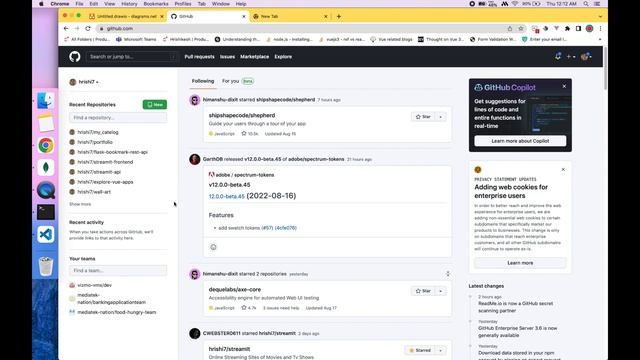The width and height of the screenshot is (640, 360).
Task: Click the Find a team field
Action: [118, 271]
